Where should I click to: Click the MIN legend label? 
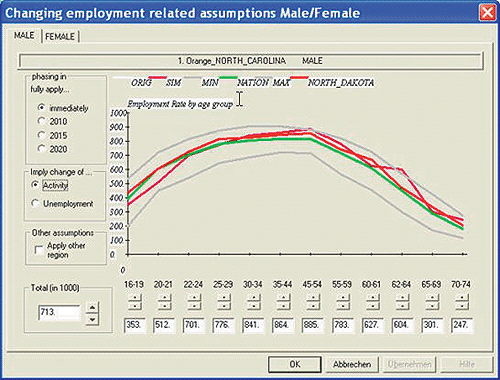[210, 83]
